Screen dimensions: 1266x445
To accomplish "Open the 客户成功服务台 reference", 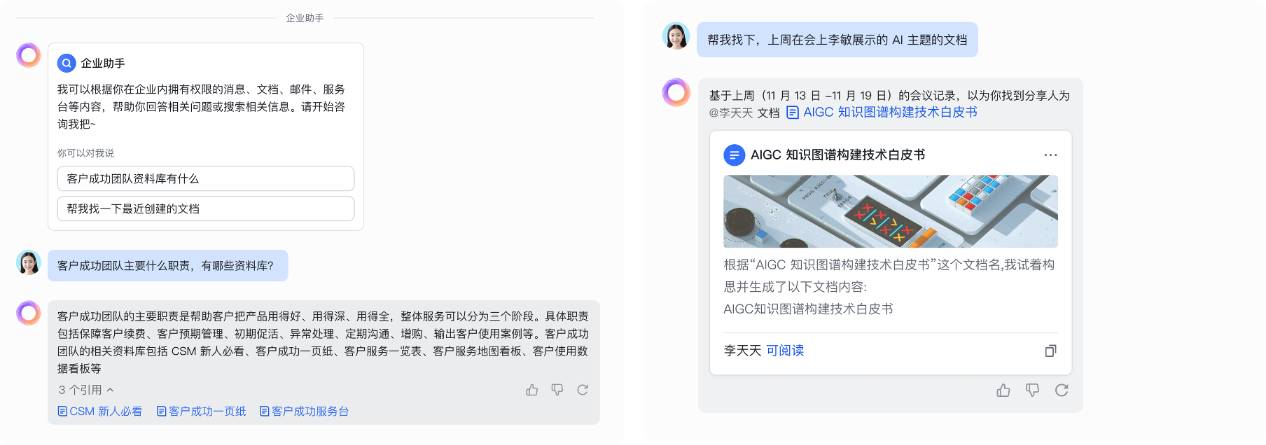I will tap(304, 411).
